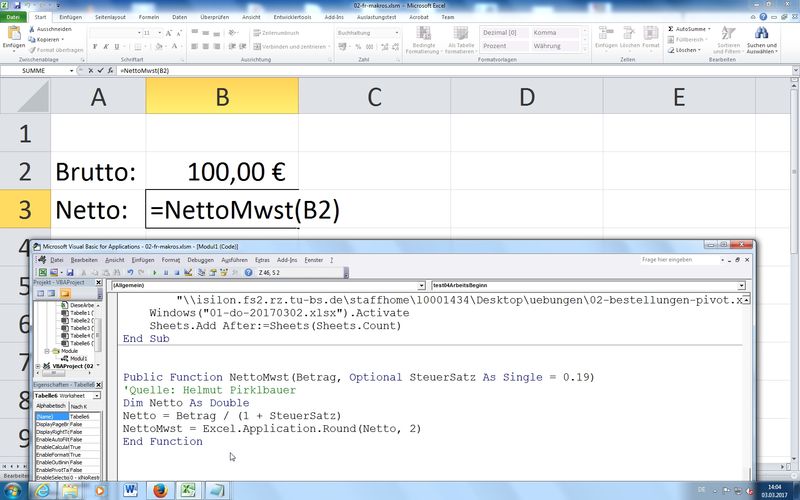Click the (Name) property row in Eigenschaften

68,417
